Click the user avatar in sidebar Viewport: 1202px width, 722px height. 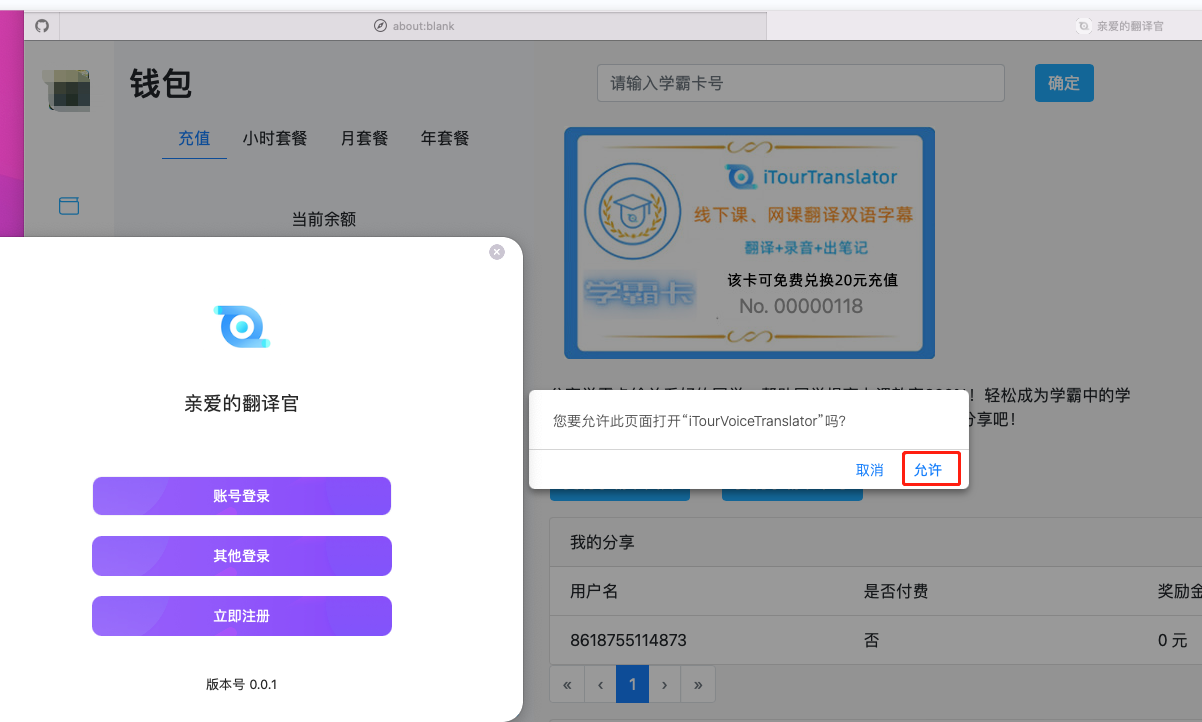67,90
